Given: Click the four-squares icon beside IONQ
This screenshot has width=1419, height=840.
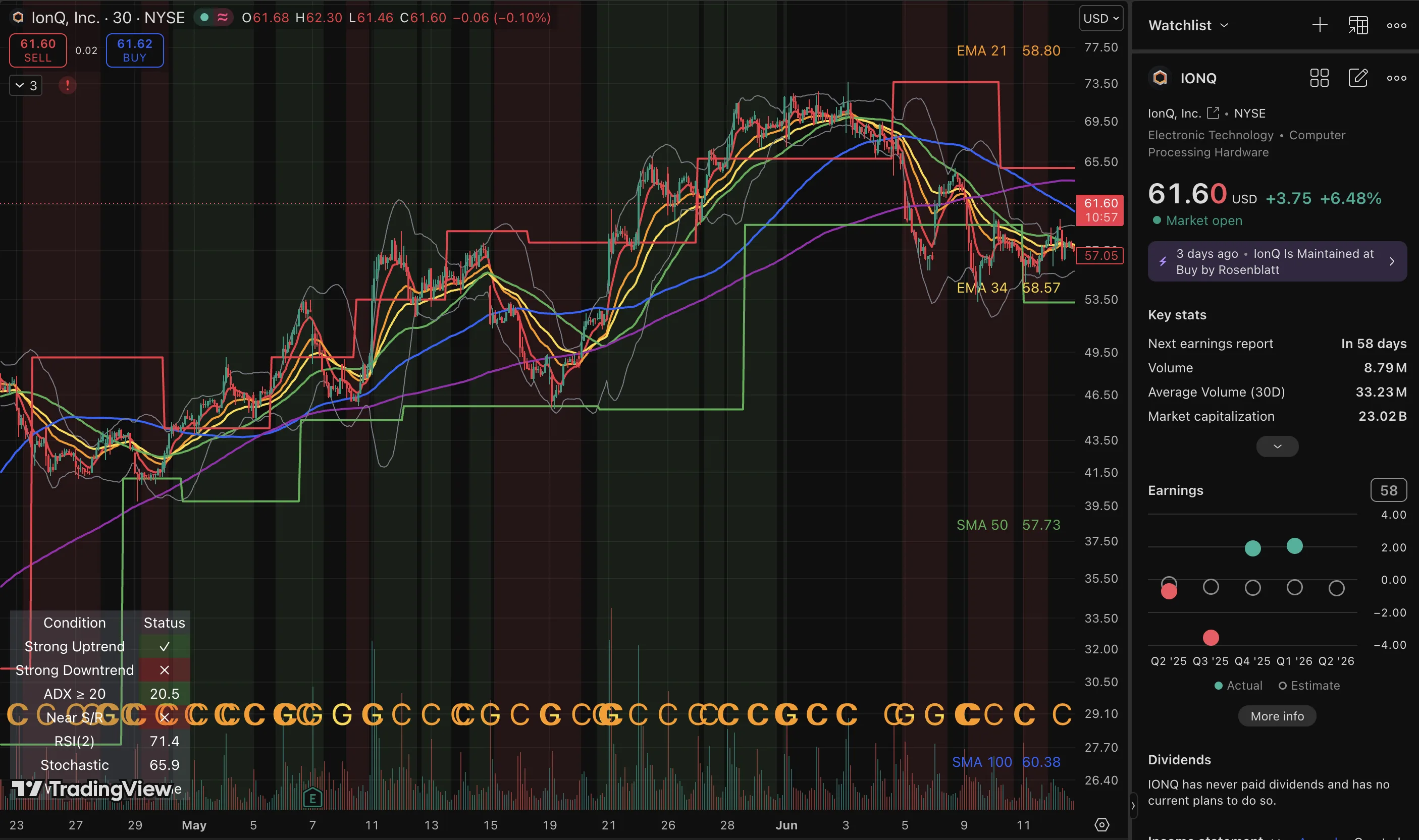Looking at the screenshot, I should [x=1320, y=78].
